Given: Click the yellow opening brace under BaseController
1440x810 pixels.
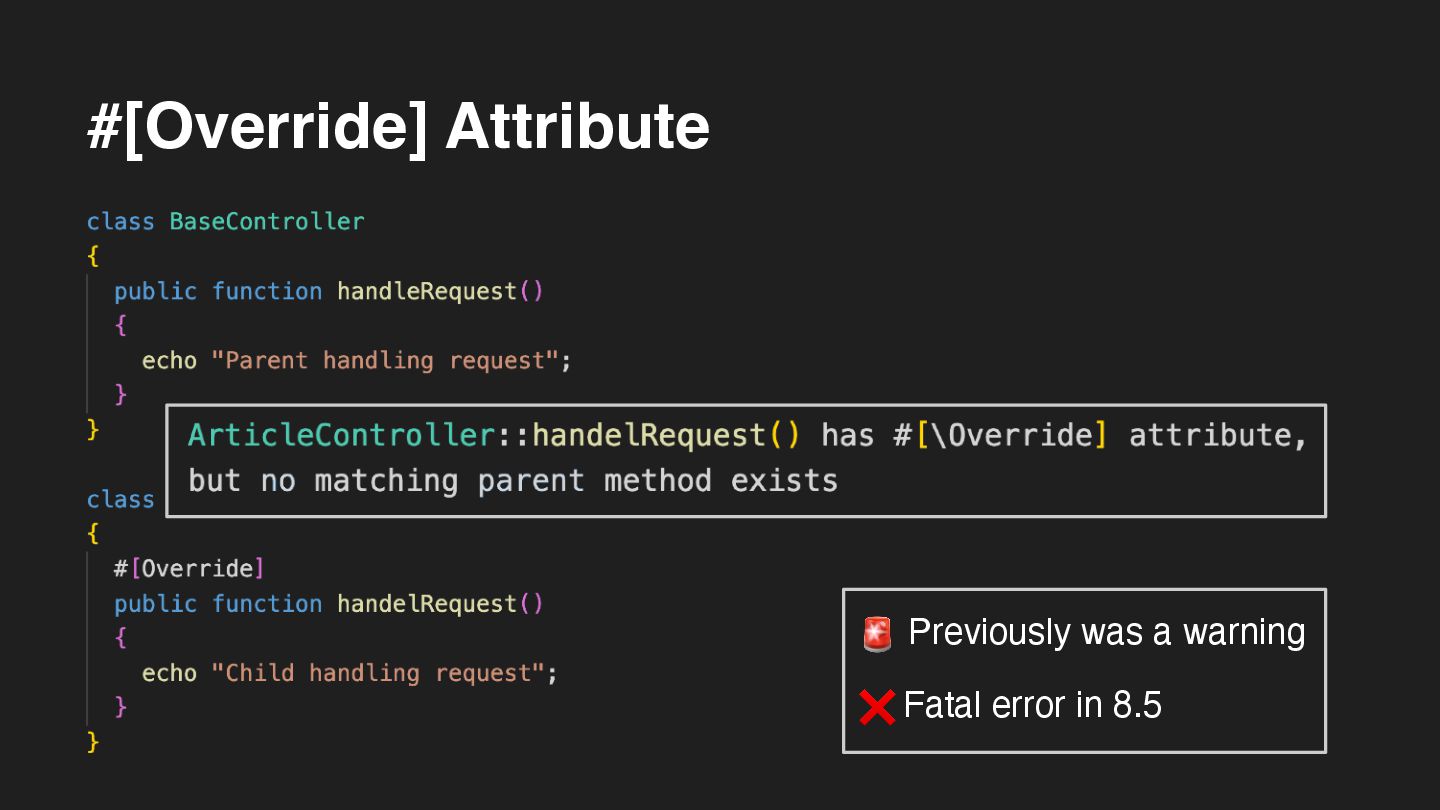Looking at the screenshot, I should click(93, 256).
